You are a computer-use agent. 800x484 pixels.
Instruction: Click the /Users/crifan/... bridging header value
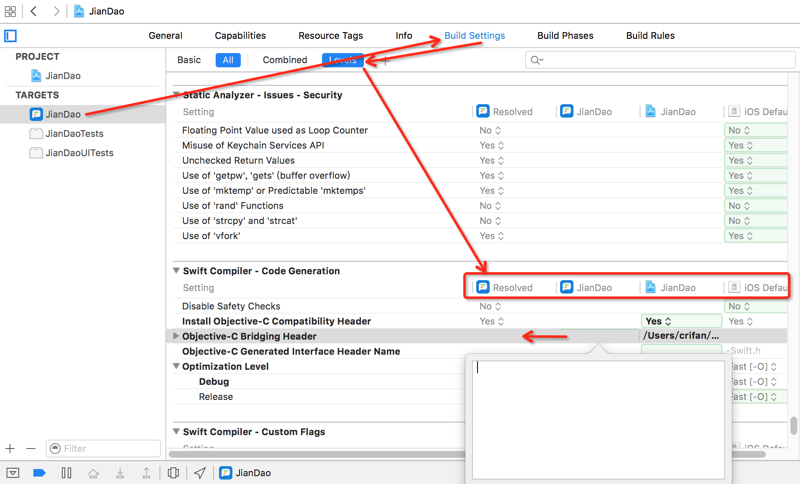[681, 336]
